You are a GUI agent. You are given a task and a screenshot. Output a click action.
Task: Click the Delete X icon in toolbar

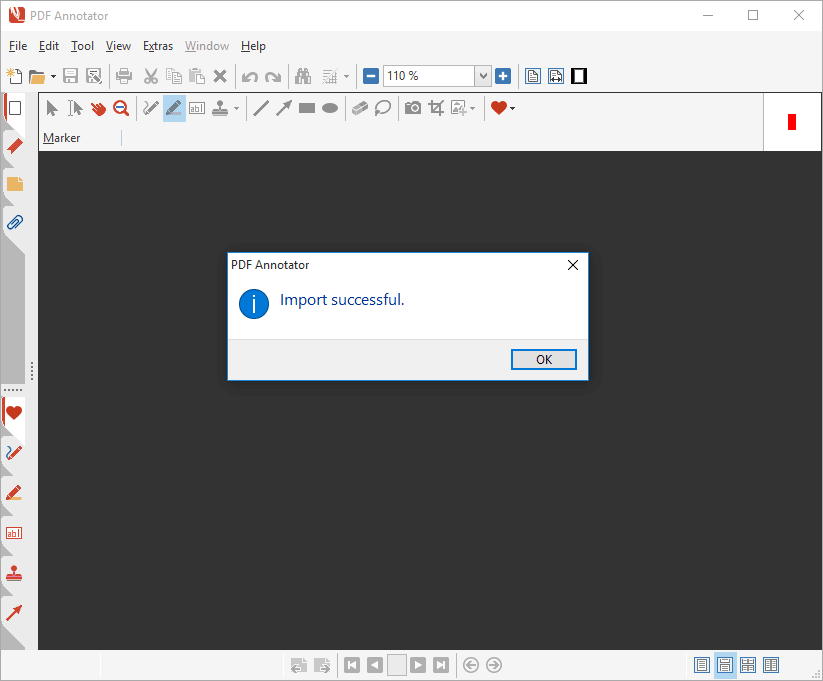coord(220,76)
